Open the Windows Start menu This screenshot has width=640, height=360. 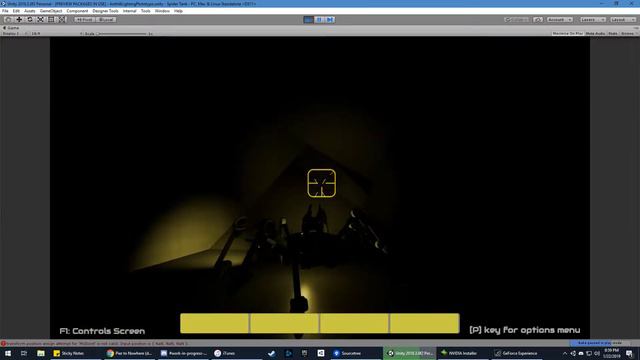(8, 353)
